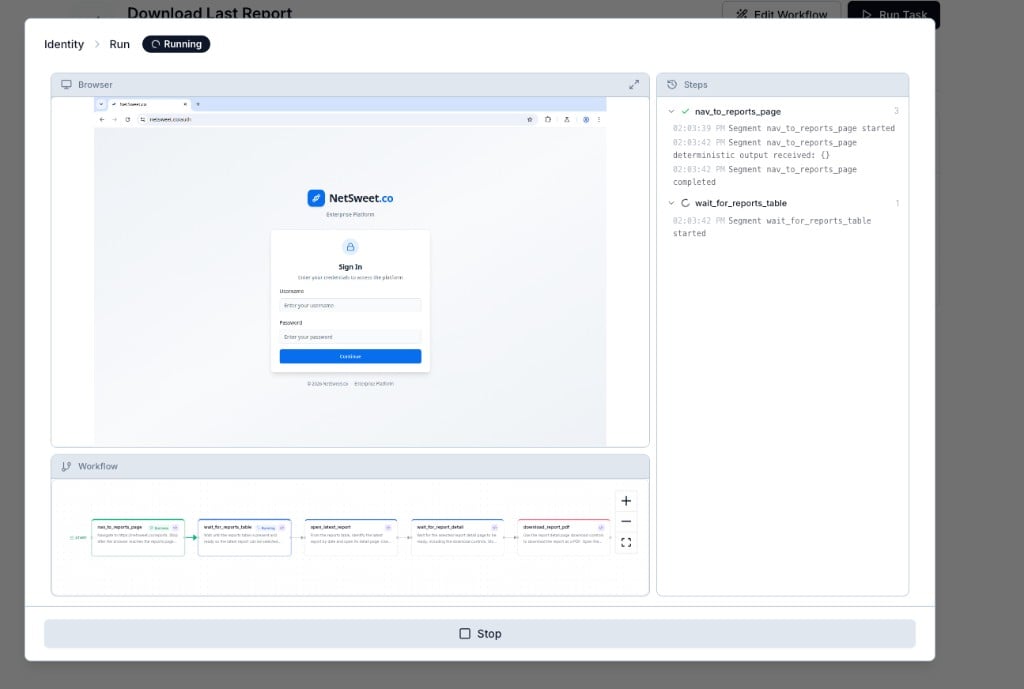1024x689 pixels.
Task: Zoom out of the workflow canvas
Action: pos(626,522)
